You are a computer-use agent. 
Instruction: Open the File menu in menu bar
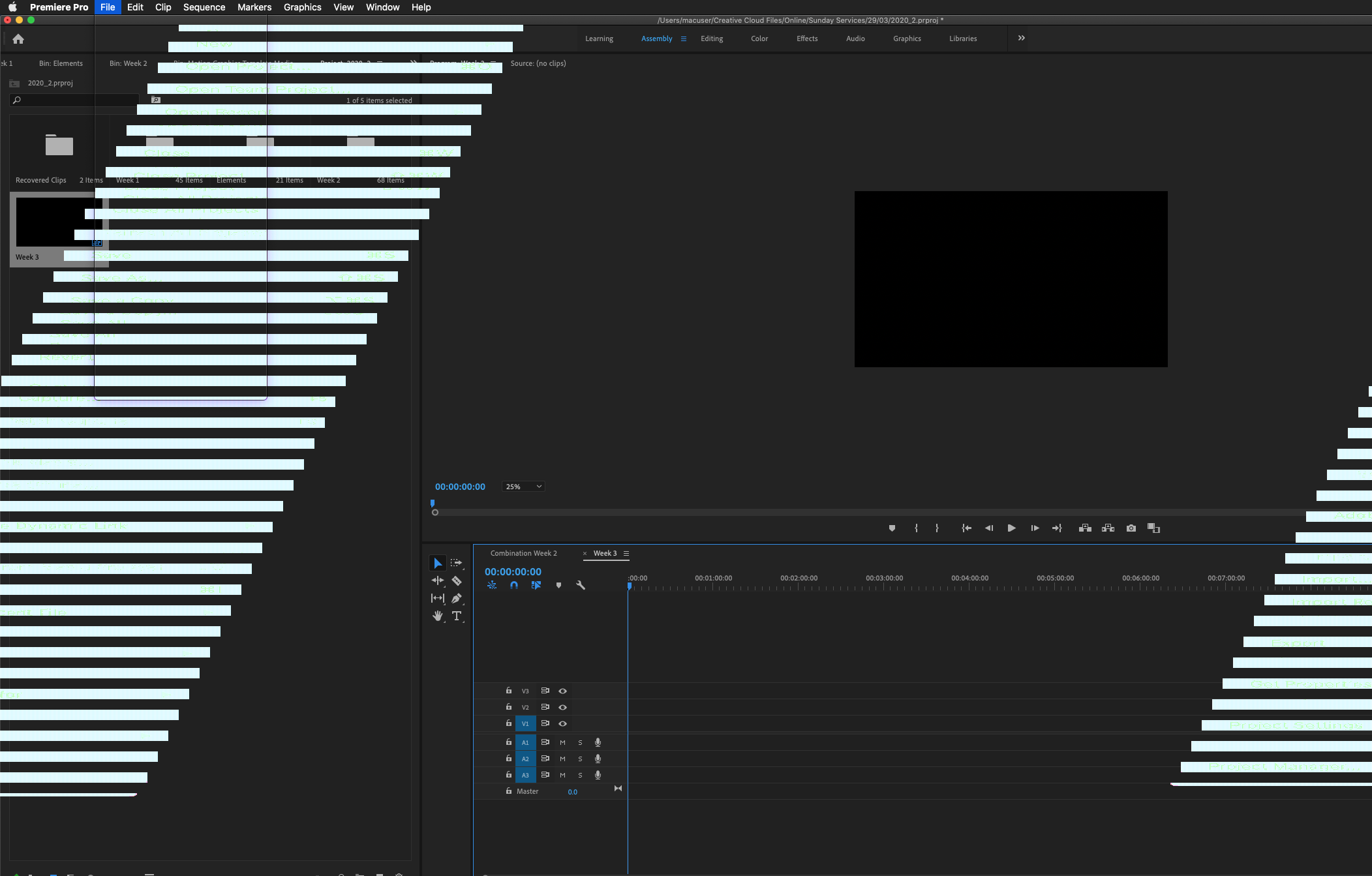click(x=107, y=7)
